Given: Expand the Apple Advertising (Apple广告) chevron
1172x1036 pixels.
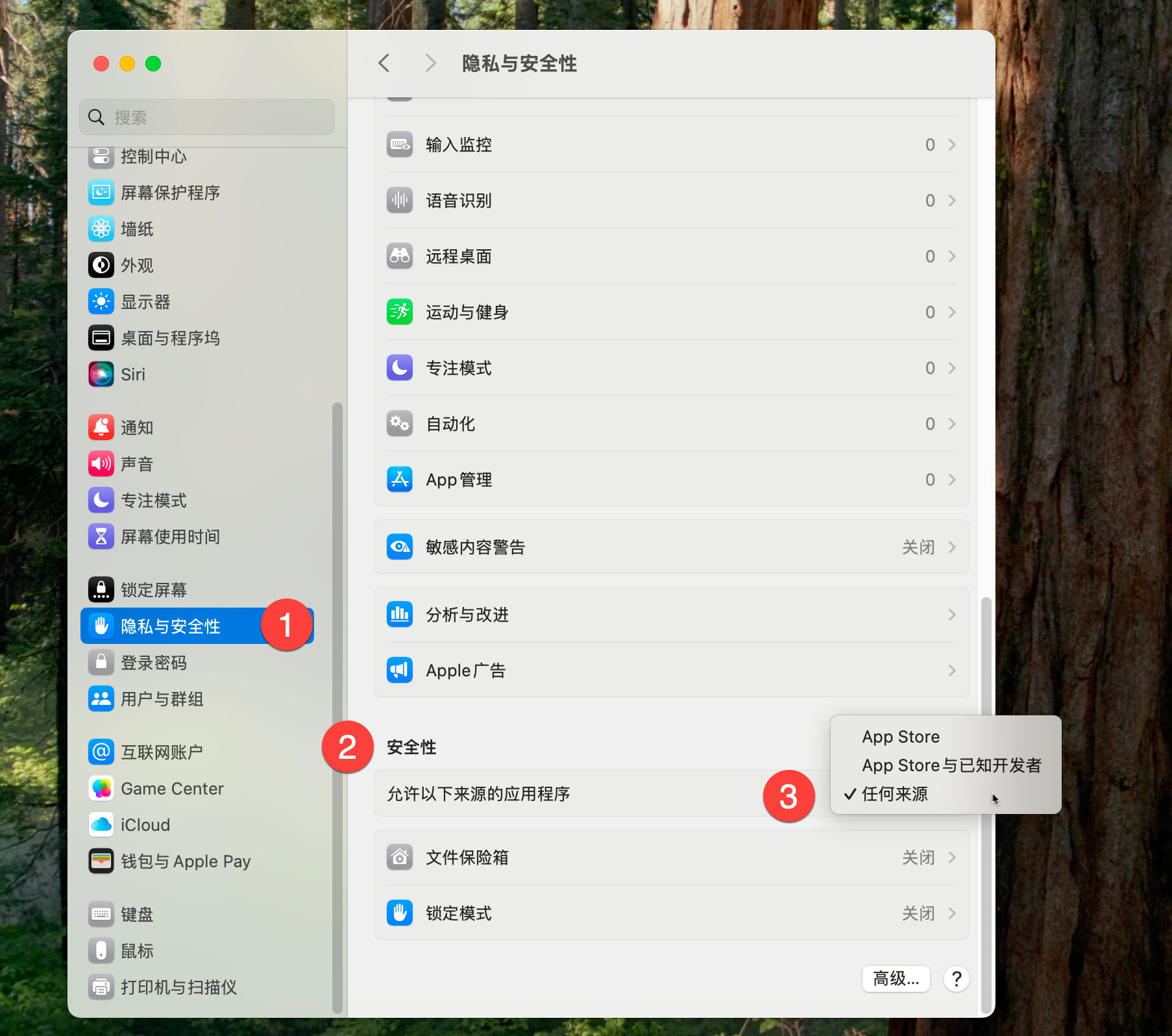Looking at the screenshot, I should pyautogui.click(x=952, y=671).
